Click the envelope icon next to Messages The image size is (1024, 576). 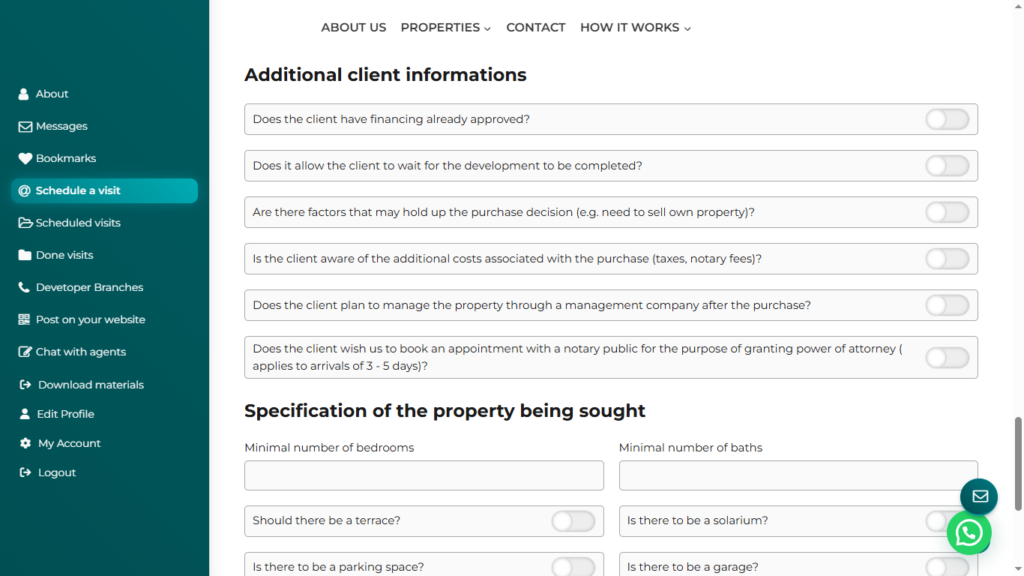pos(25,126)
